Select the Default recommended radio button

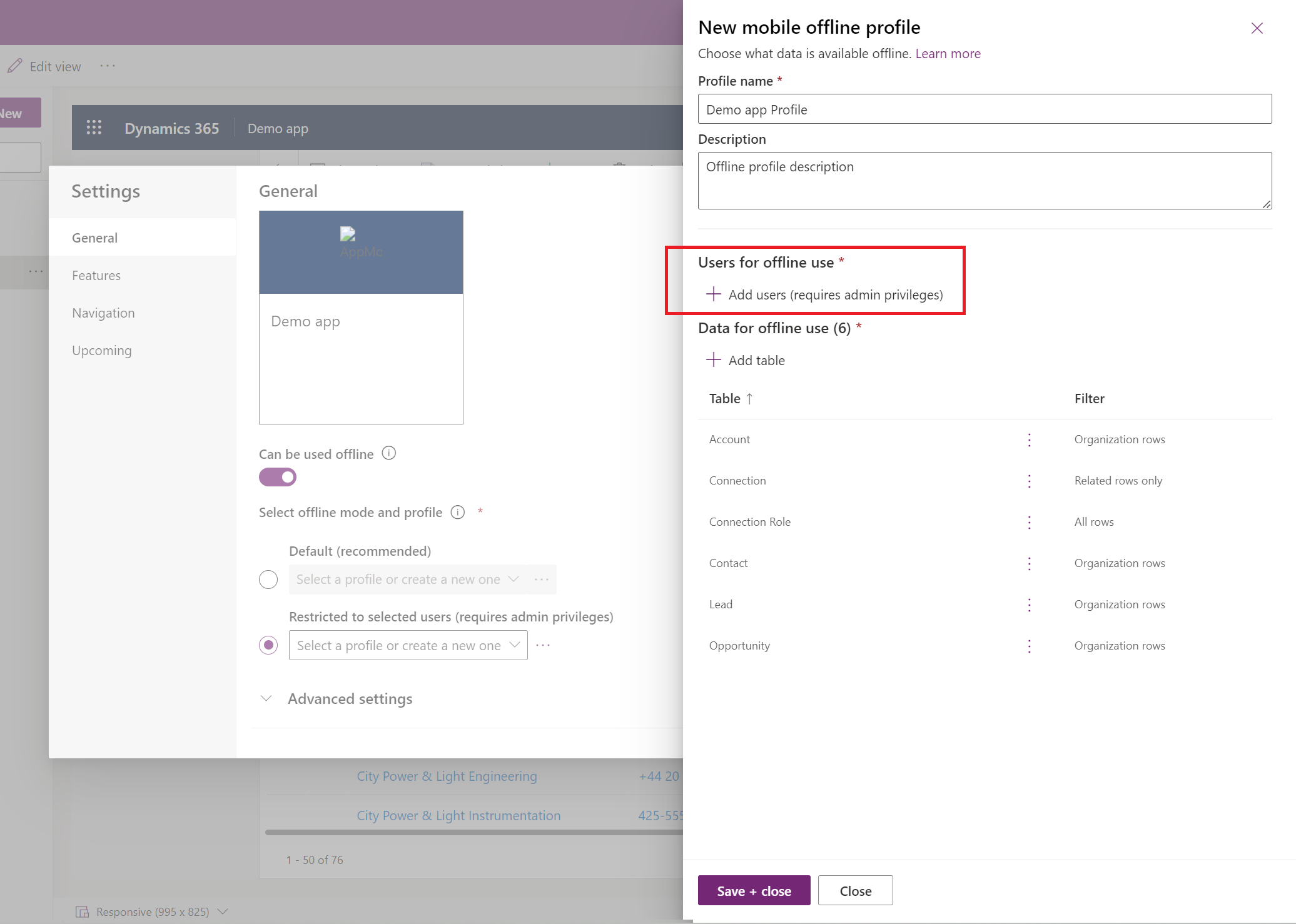(x=269, y=579)
